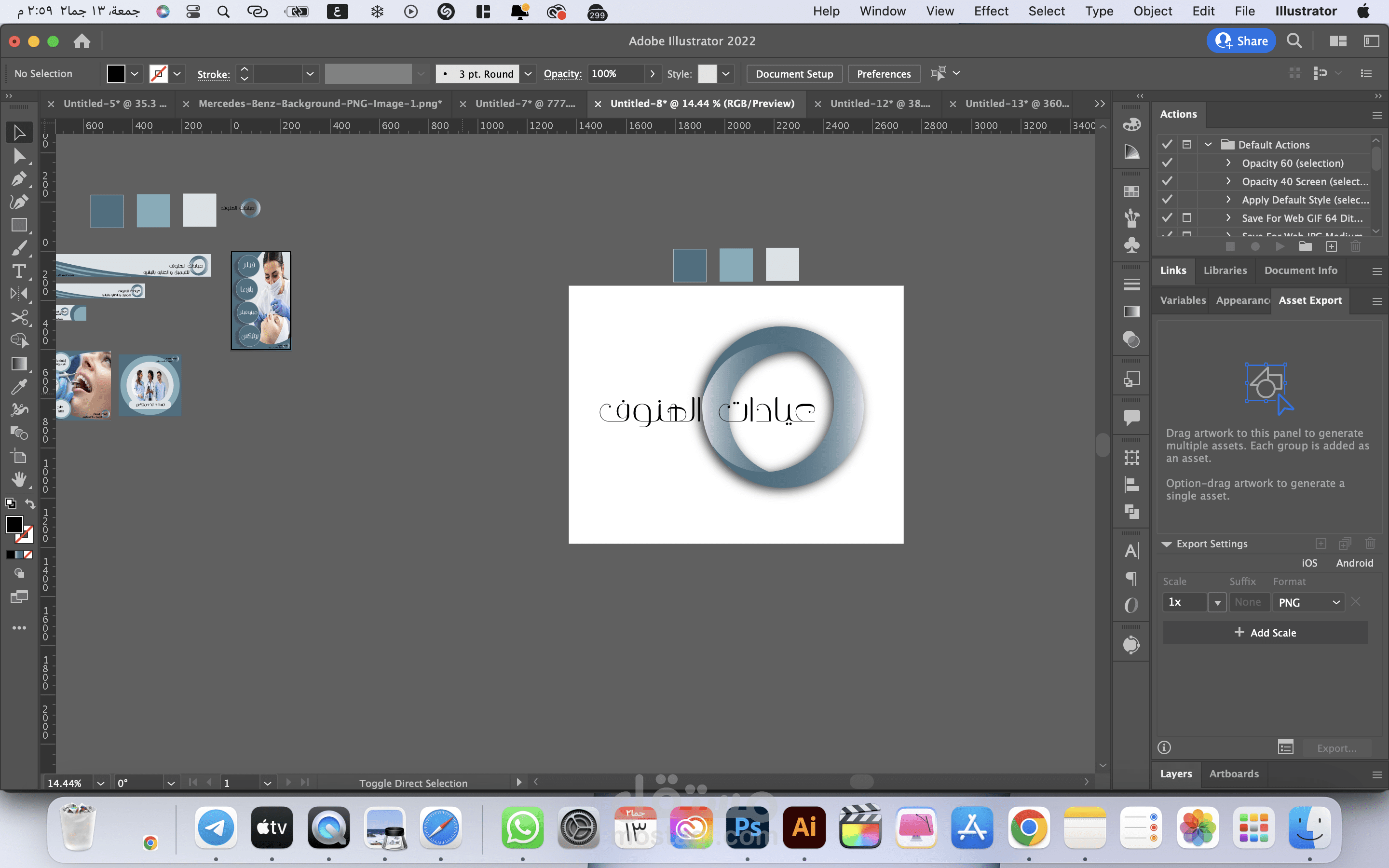The width and height of the screenshot is (1389, 868).
Task: Click the black fill color swatch in control bar
Action: [x=116, y=73]
